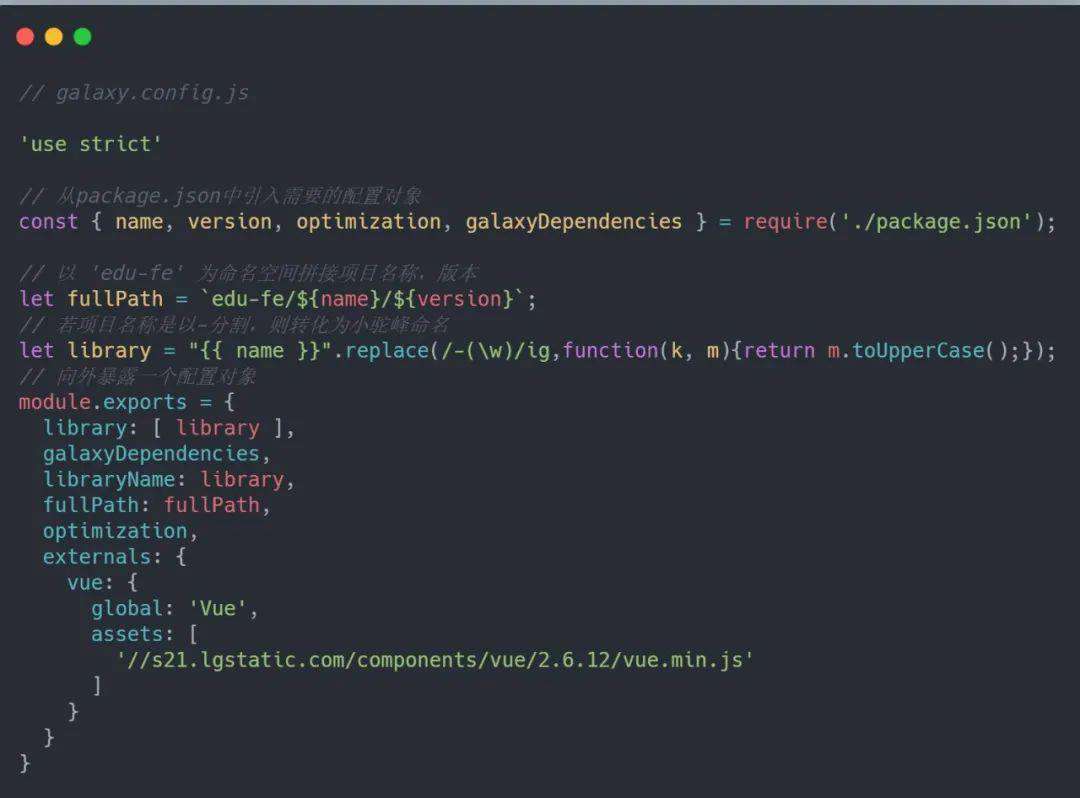
Task: Click the 'galaxyDependencies,' line inside module.exports
Action: click(x=156, y=454)
